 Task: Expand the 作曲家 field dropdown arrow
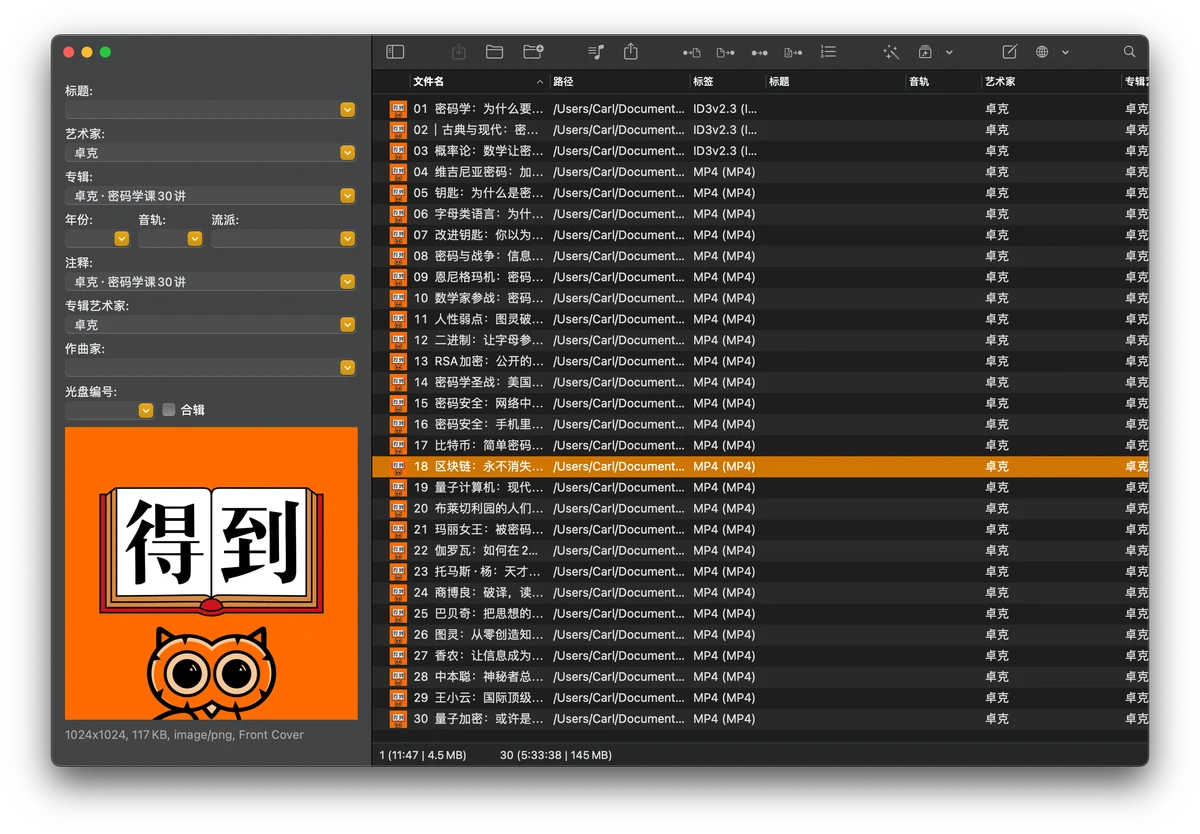(347, 368)
